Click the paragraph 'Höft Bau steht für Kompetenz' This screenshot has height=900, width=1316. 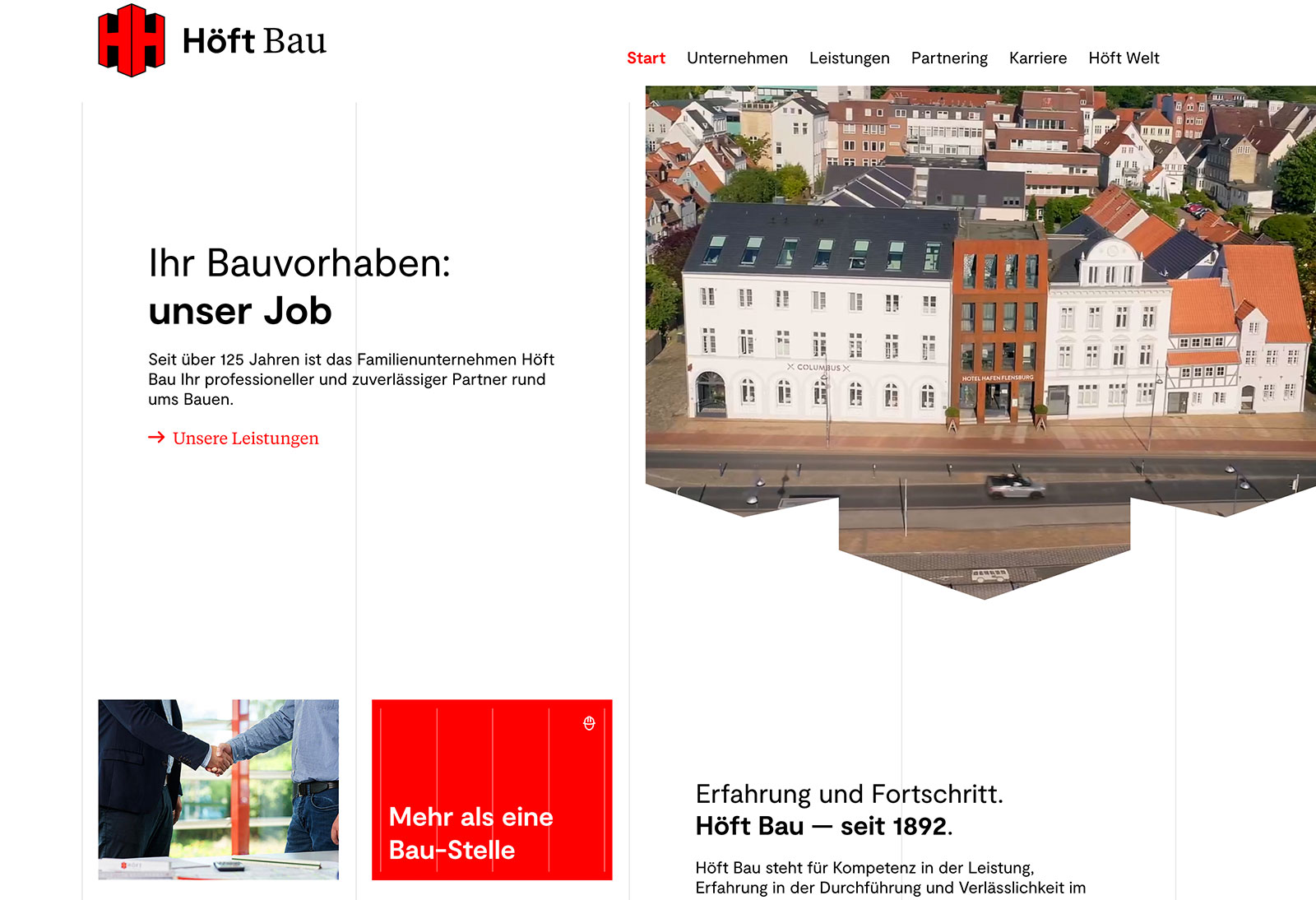pos(891,878)
